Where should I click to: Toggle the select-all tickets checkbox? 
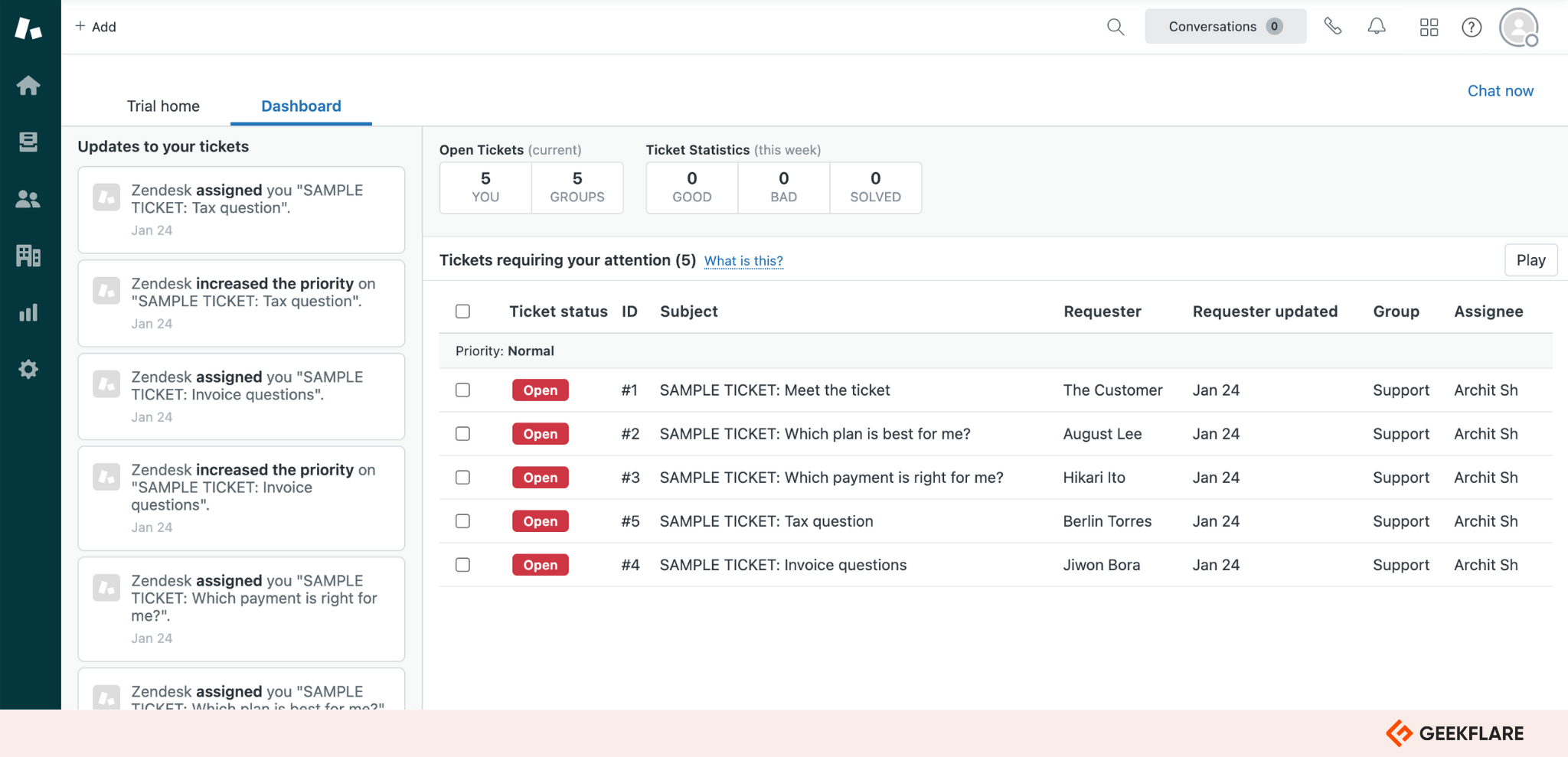coord(462,312)
